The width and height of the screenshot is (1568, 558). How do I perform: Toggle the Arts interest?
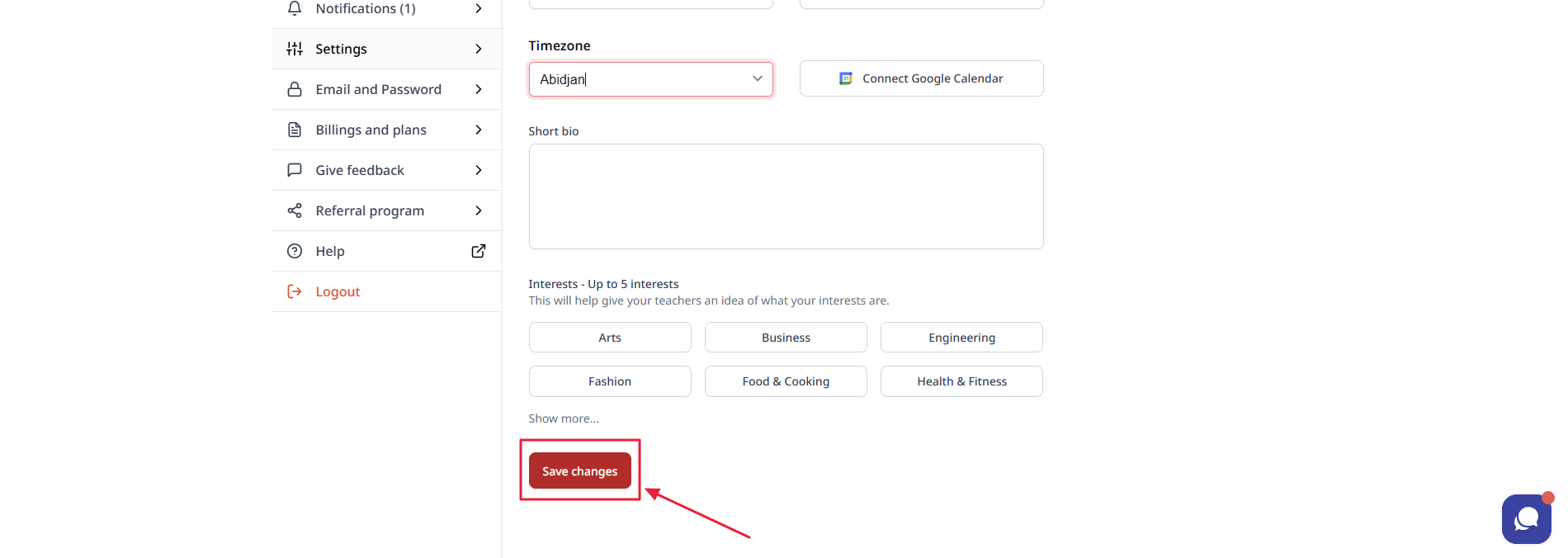[x=610, y=338]
